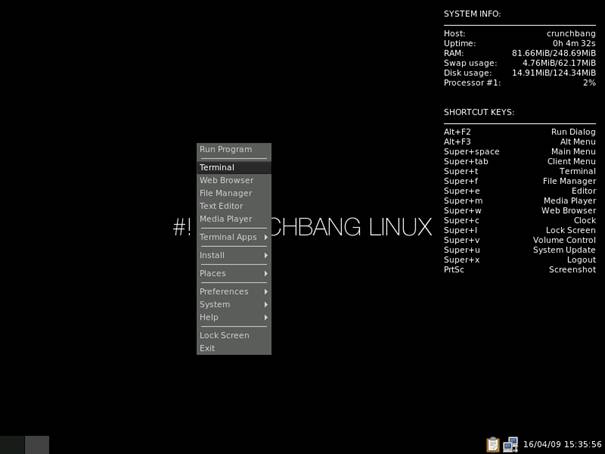
Task: Start Media Player from the menu
Action: [x=234, y=219]
